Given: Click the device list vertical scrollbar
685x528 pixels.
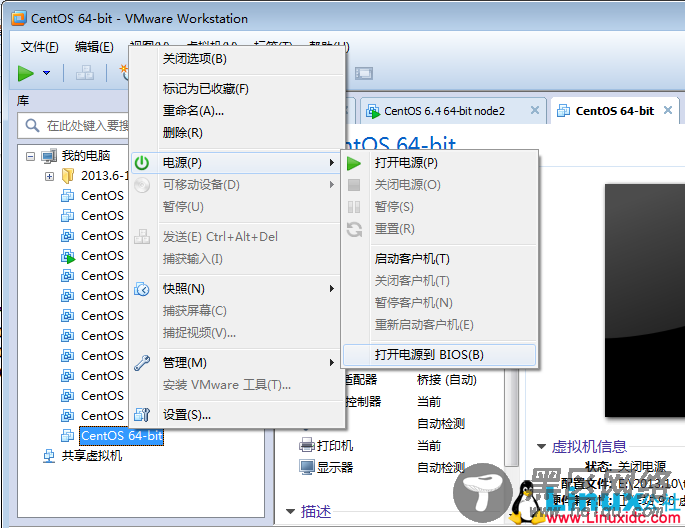Looking at the screenshot, I should coord(511,417).
